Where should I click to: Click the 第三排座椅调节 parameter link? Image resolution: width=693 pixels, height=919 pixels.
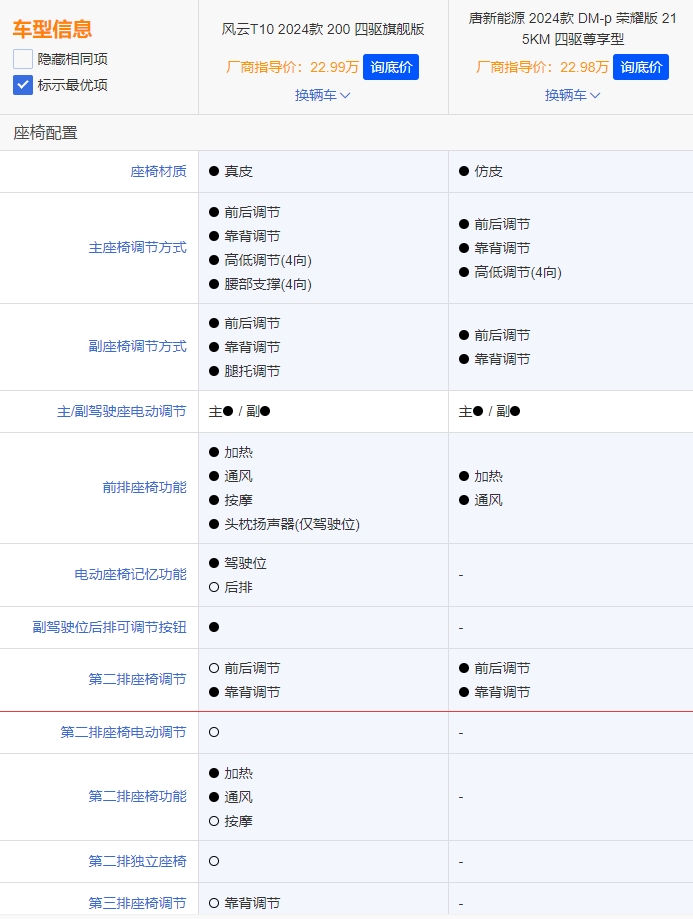pyautogui.click(x=137, y=903)
